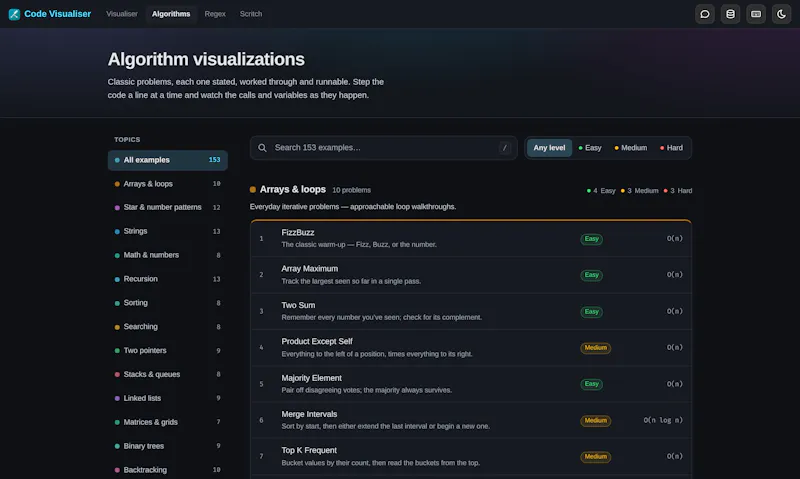This screenshot has width=800, height=479.
Task: Filter problems by Hard level
Action: [x=671, y=148]
